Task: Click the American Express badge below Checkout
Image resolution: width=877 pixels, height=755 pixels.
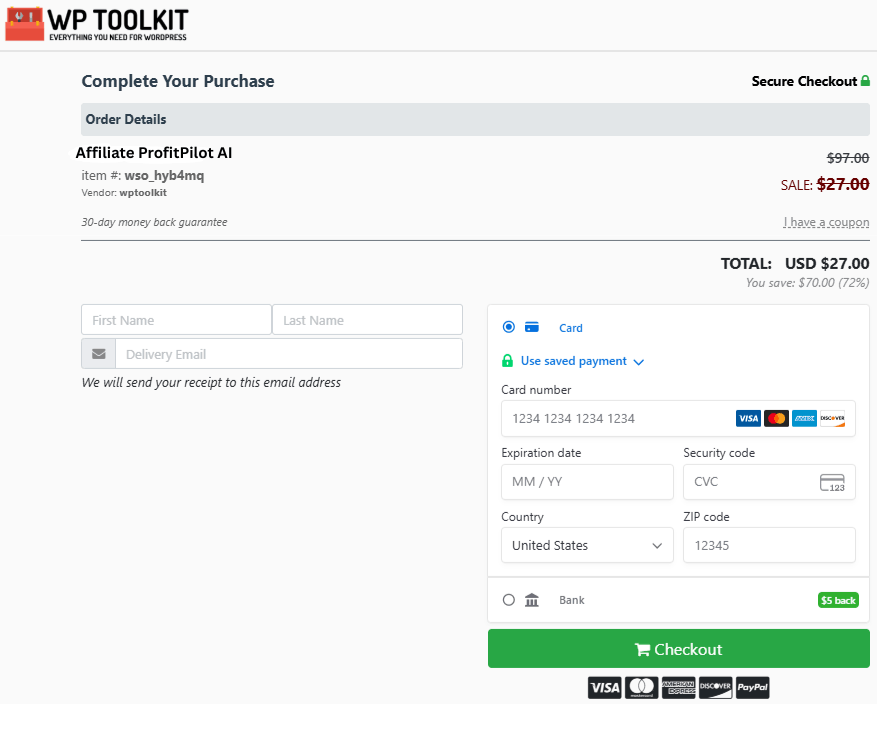Action: coord(678,687)
